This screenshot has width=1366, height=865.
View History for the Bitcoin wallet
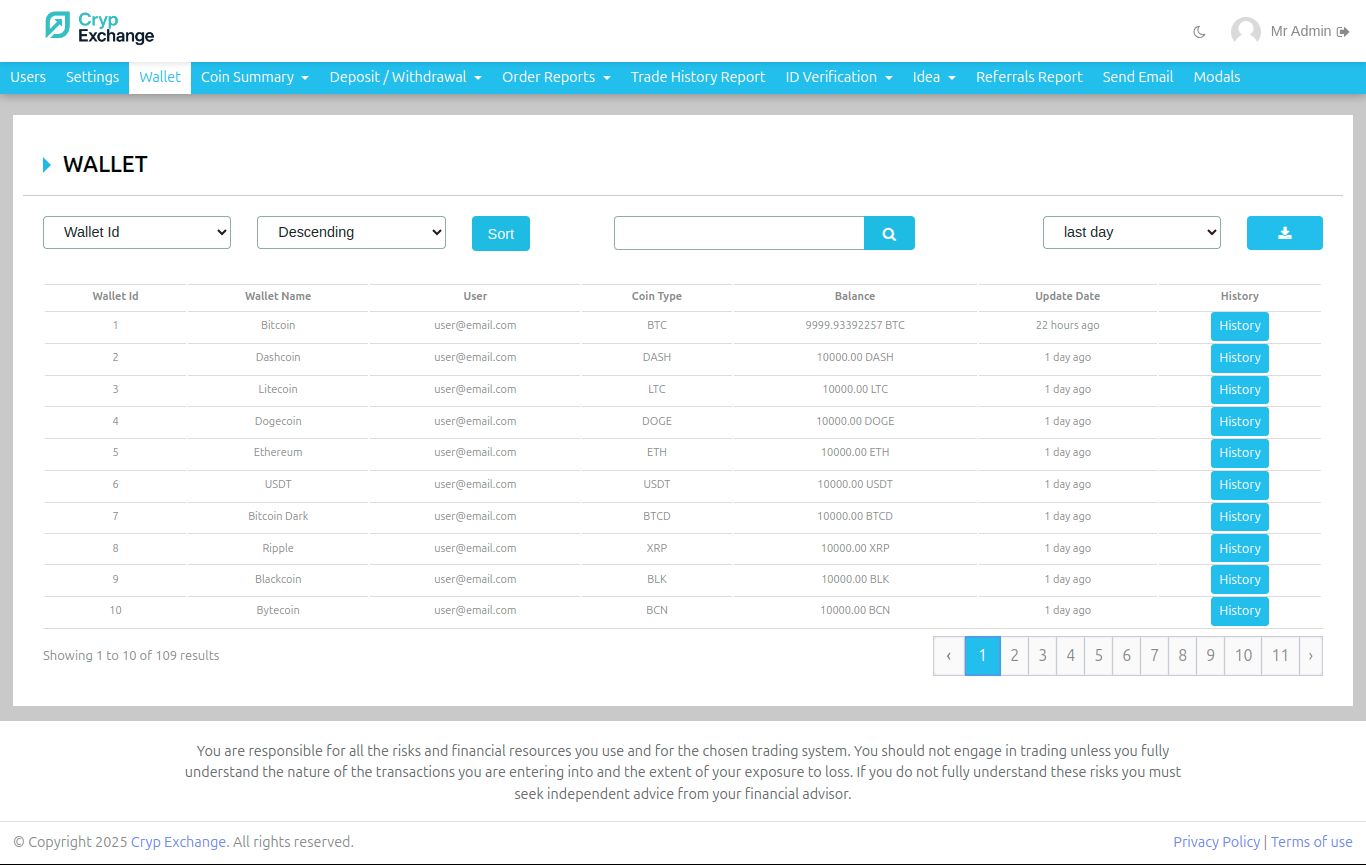tap(1239, 326)
